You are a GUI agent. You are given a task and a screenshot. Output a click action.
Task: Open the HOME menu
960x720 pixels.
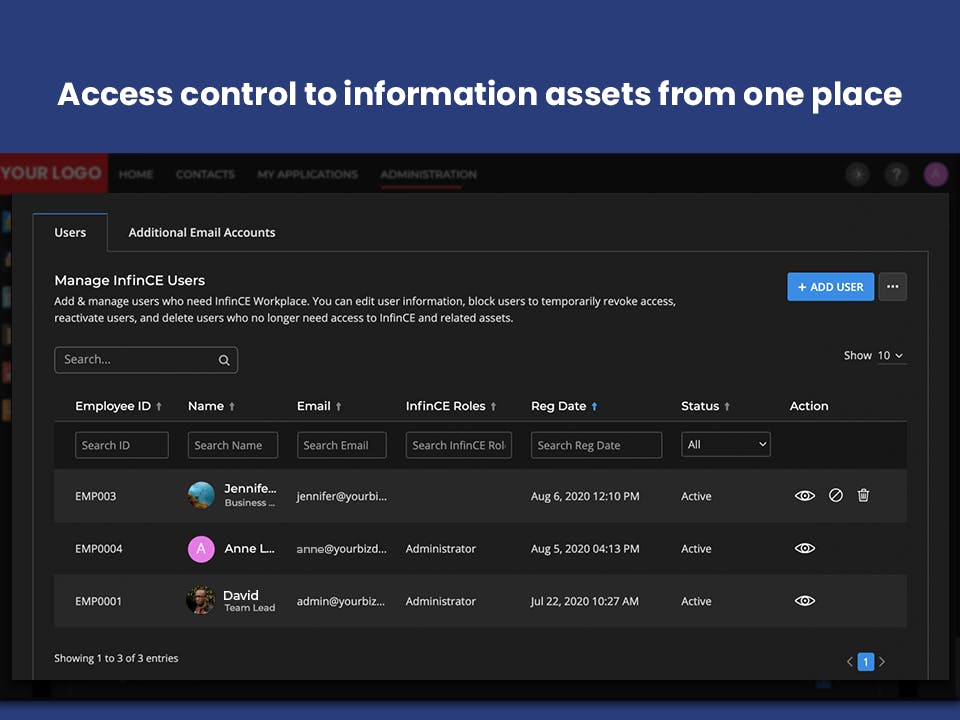tap(136, 174)
